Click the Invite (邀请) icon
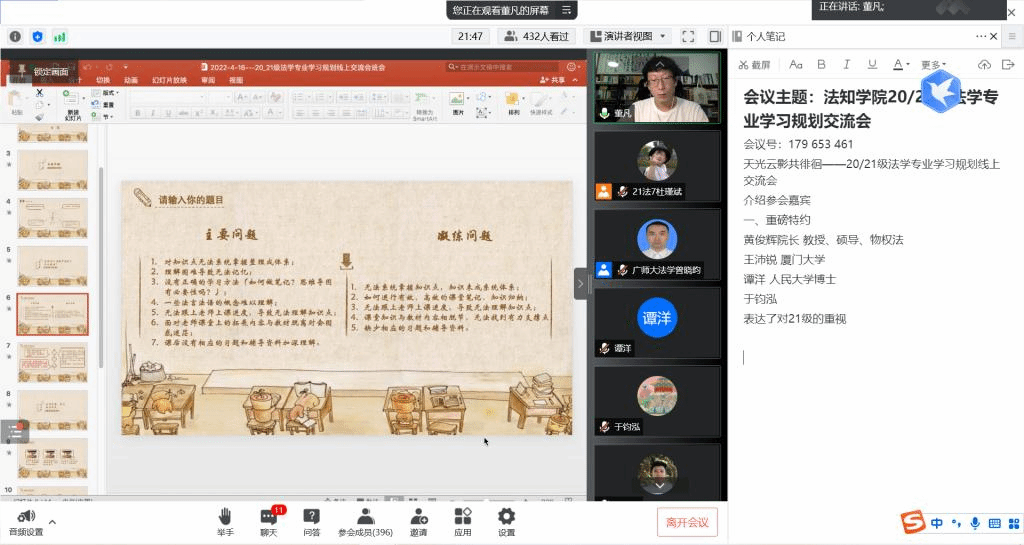 tap(418, 521)
